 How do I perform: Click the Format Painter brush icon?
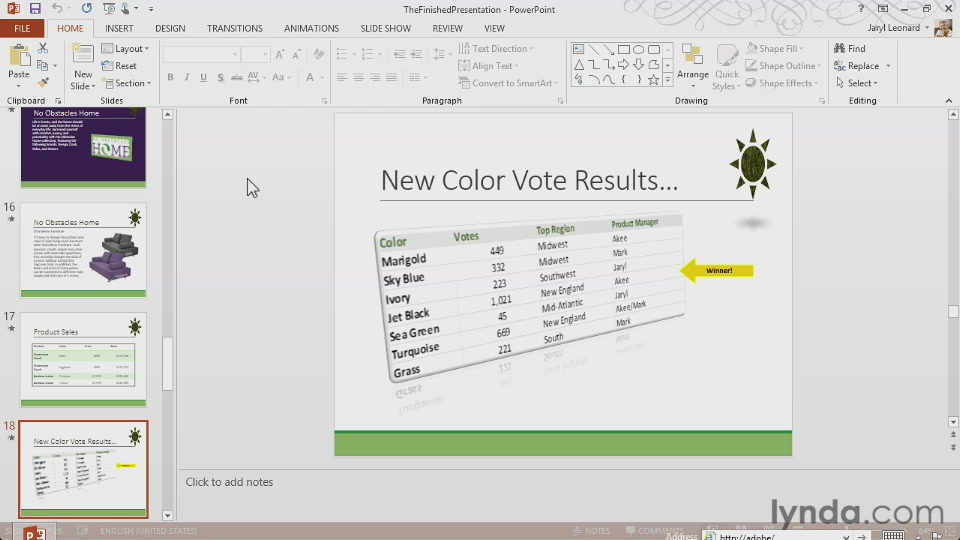click(43, 82)
